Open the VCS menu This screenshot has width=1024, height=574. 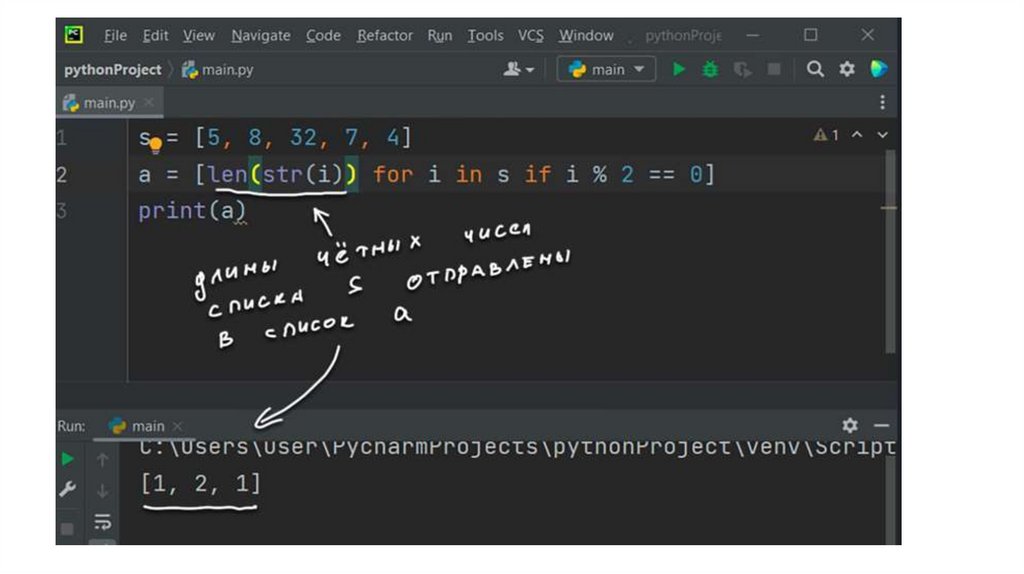pos(530,35)
